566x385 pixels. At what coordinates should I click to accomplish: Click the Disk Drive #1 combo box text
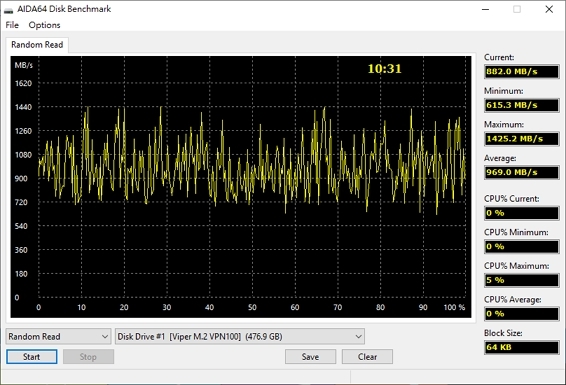tap(200, 337)
